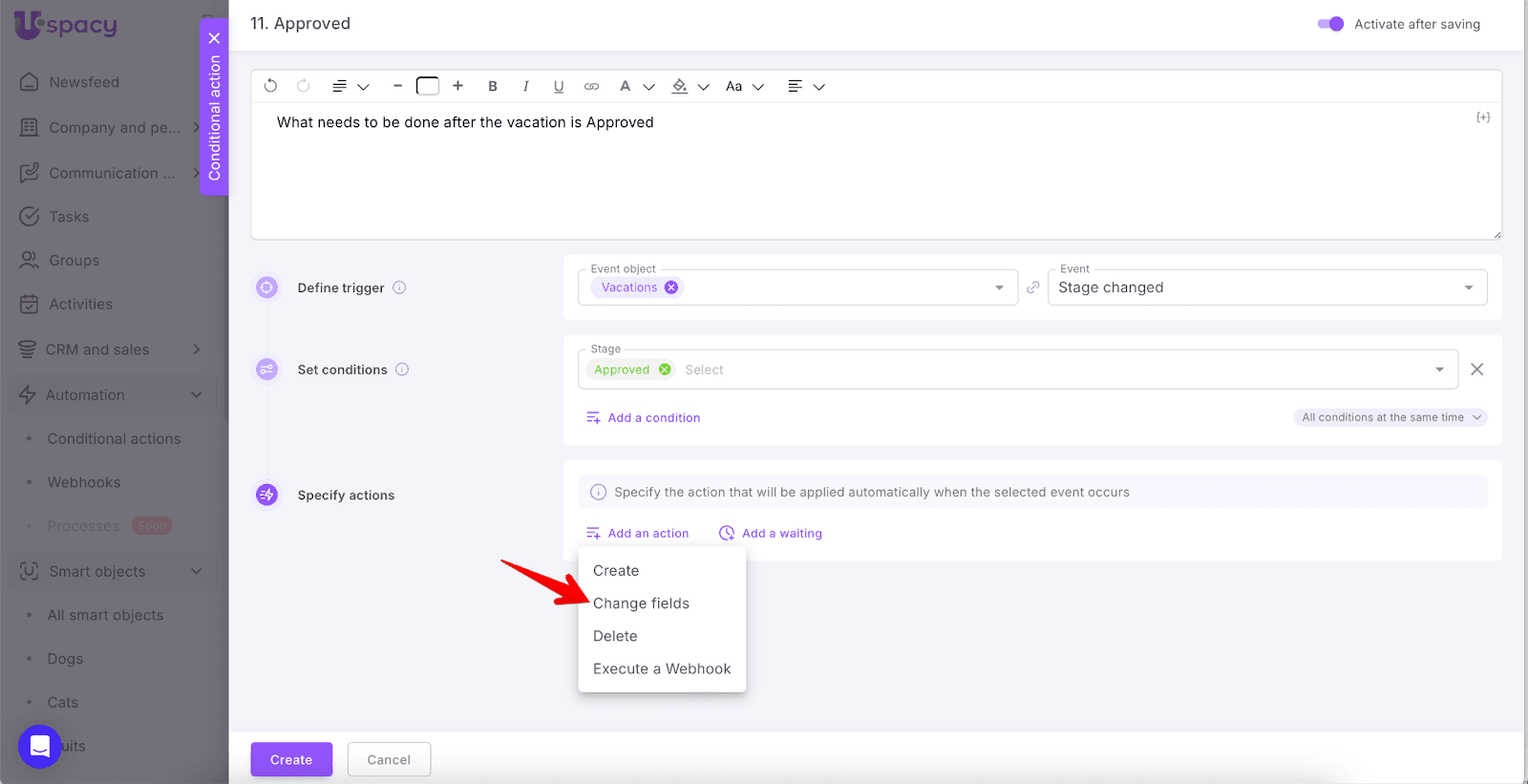The image size is (1528, 784).
Task: Click the plus icon to increase font size
Action: [x=458, y=86]
